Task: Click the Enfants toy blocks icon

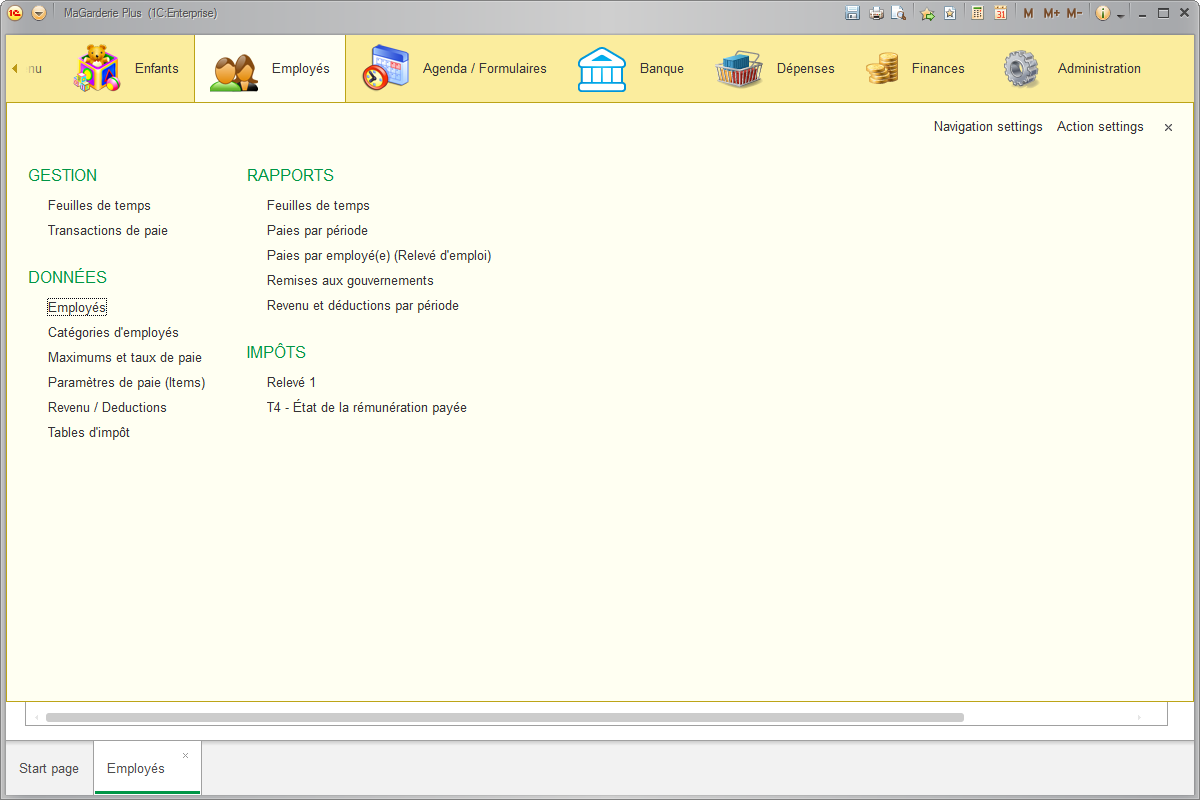Action: point(96,67)
